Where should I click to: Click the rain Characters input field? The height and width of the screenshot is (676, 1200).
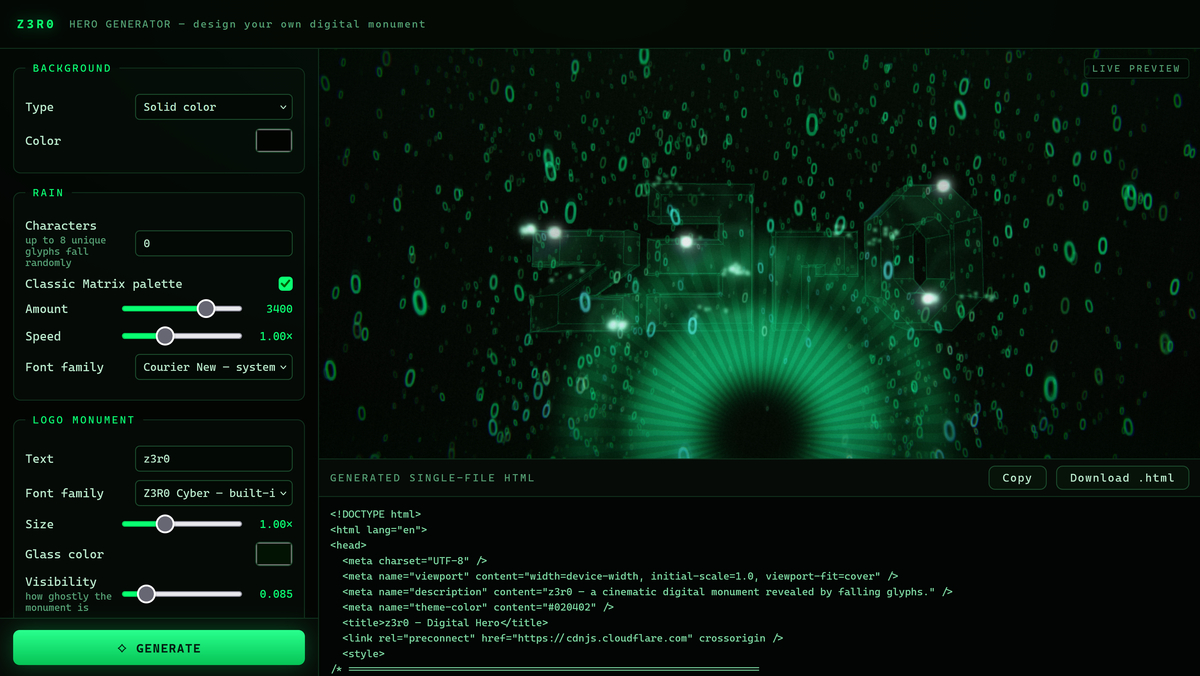pos(214,243)
